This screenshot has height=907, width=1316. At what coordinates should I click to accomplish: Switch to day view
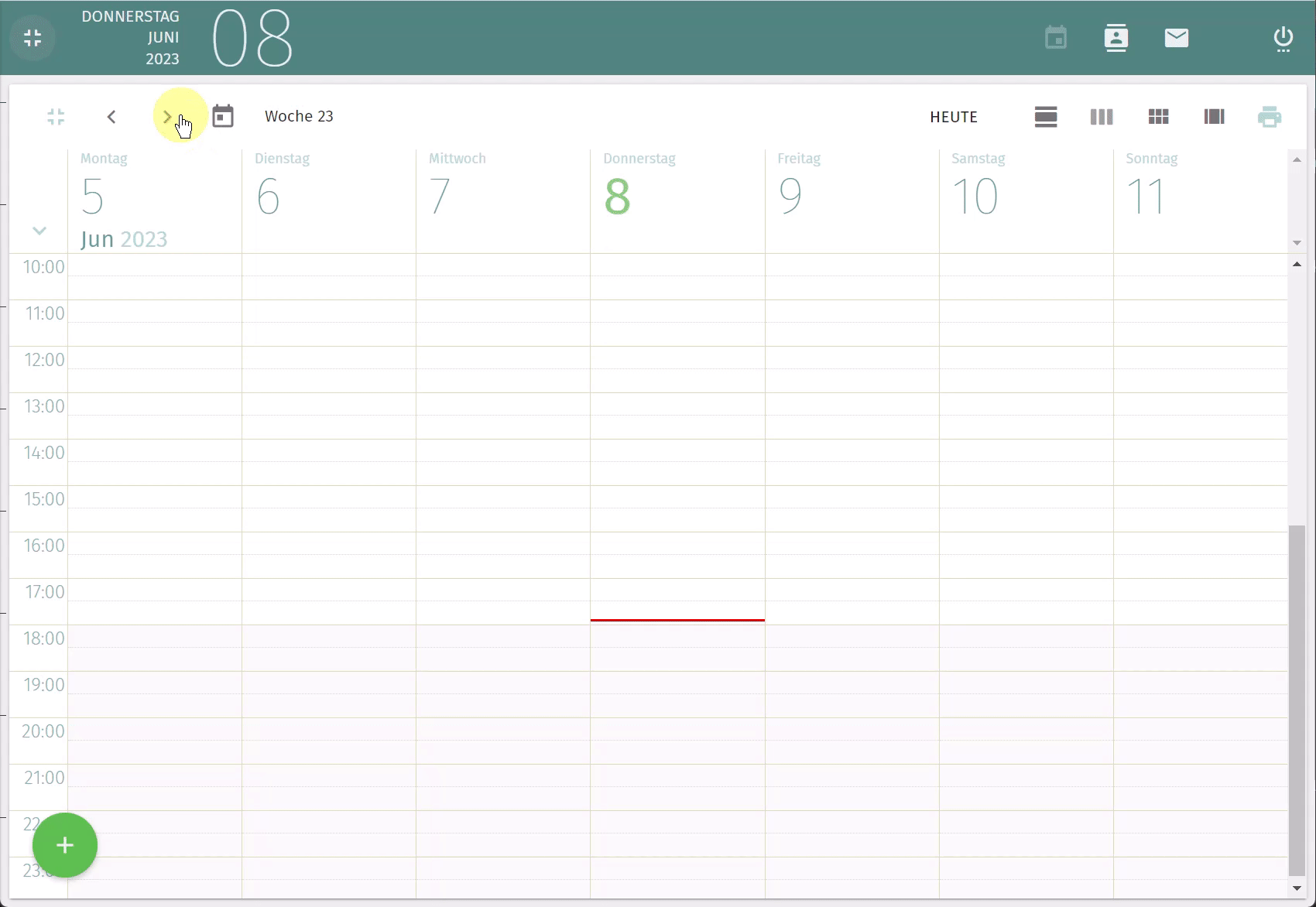click(x=1045, y=117)
